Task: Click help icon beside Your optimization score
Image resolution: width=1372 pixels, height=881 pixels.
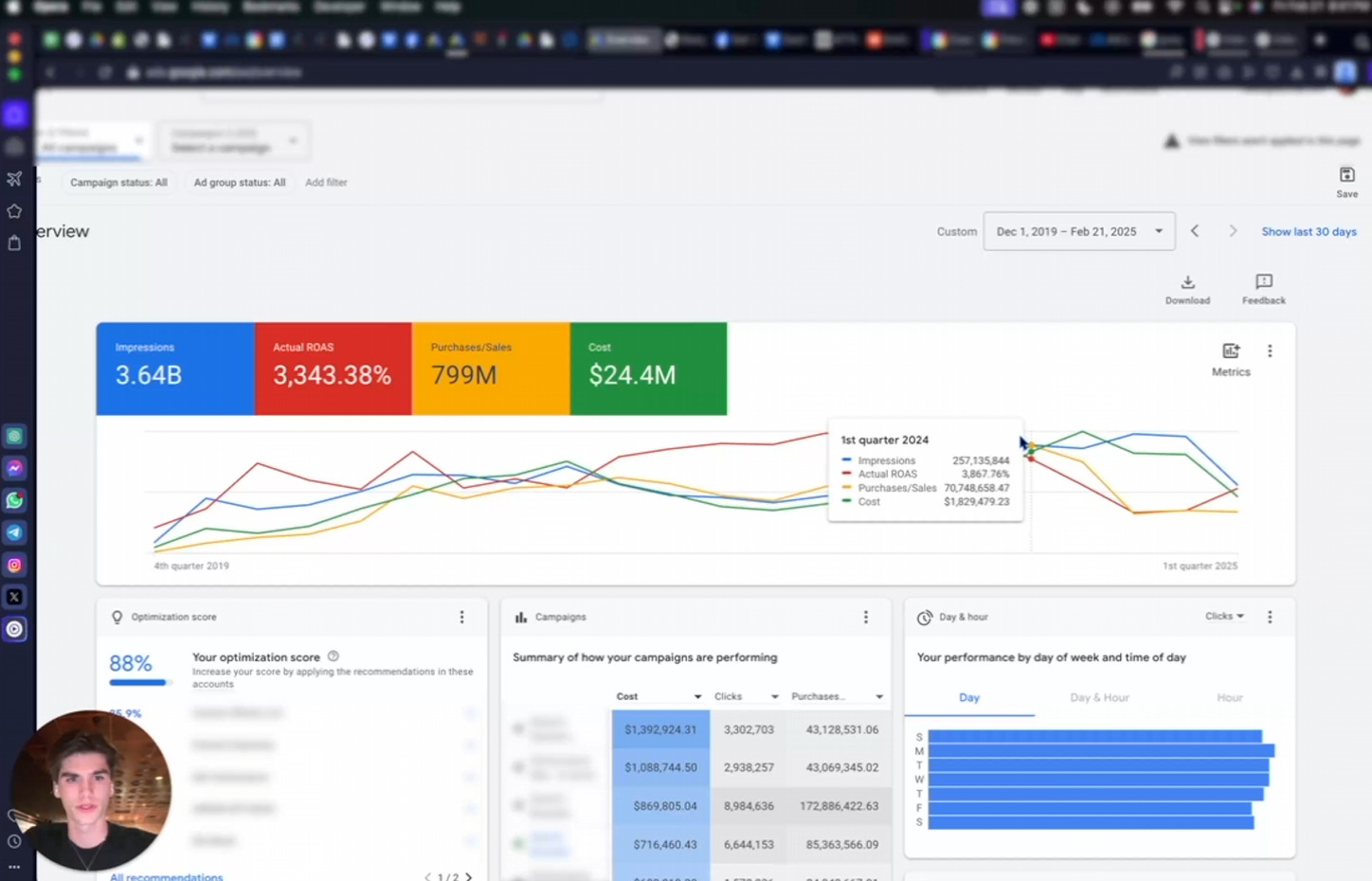Action: [x=333, y=656]
